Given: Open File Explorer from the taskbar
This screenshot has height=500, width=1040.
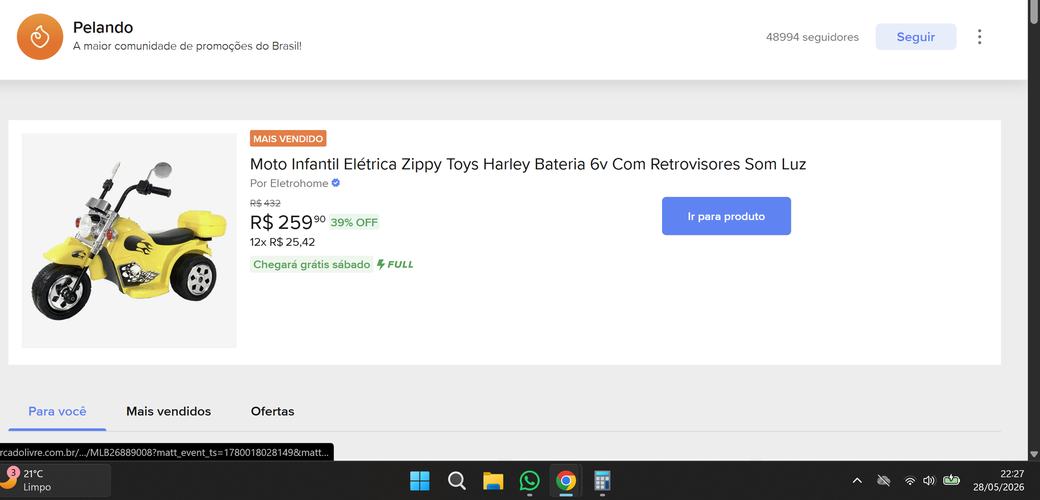Looking at the screenshot, I should [x=493, y=481].
